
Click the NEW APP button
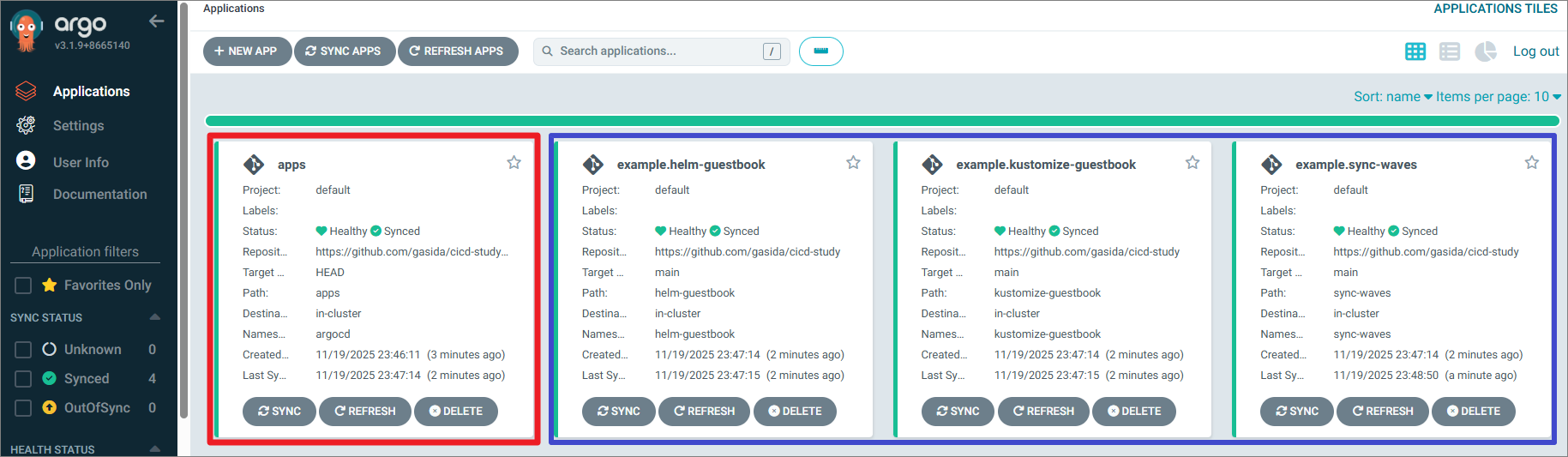(247, 51)
